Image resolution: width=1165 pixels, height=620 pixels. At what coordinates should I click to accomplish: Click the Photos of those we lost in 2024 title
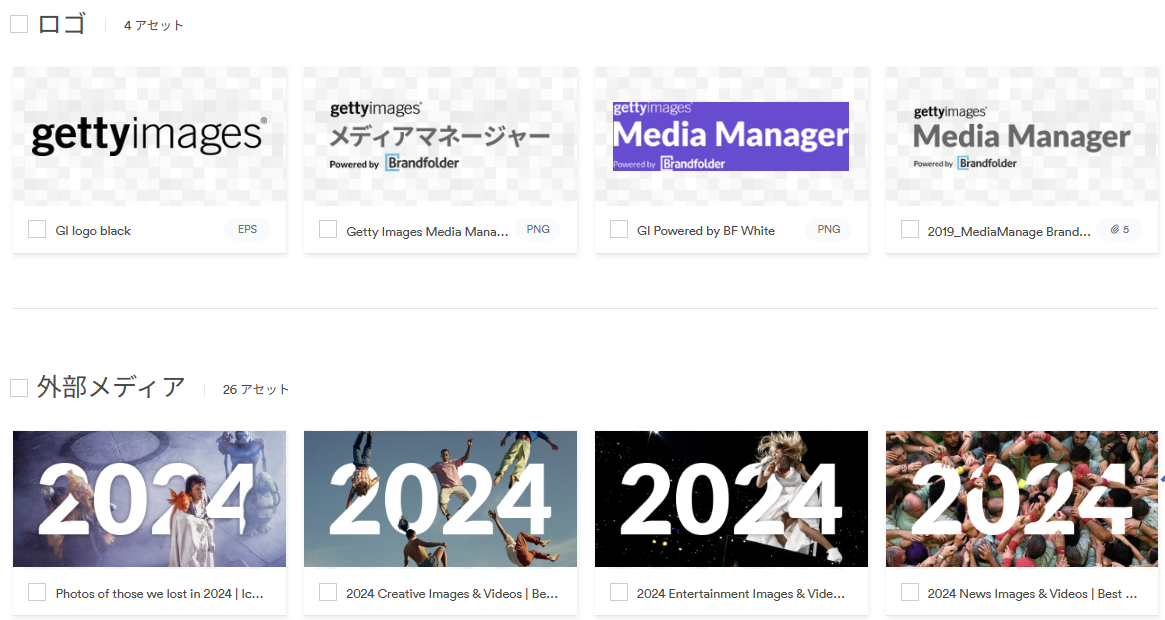pos(160,593)
